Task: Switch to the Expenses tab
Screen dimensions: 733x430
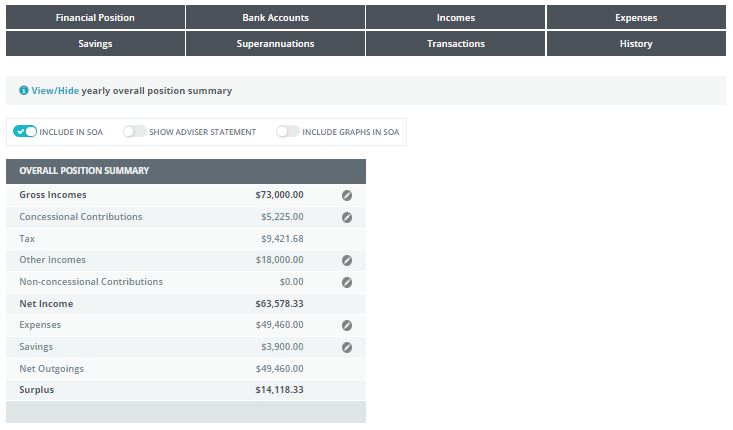Action: pyautogui.click(x=636, y=17)
